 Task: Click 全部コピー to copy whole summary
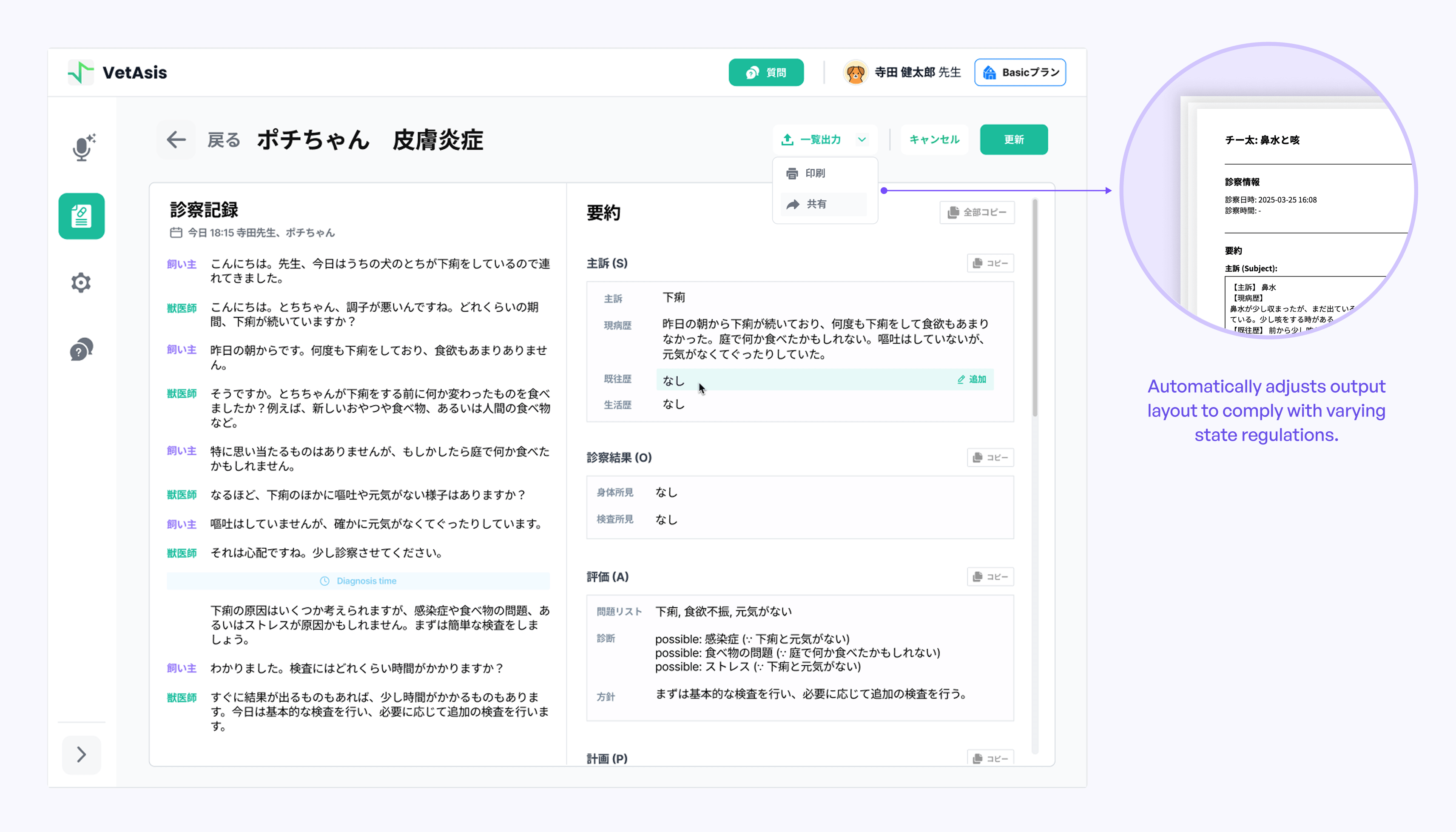point(977,212)
